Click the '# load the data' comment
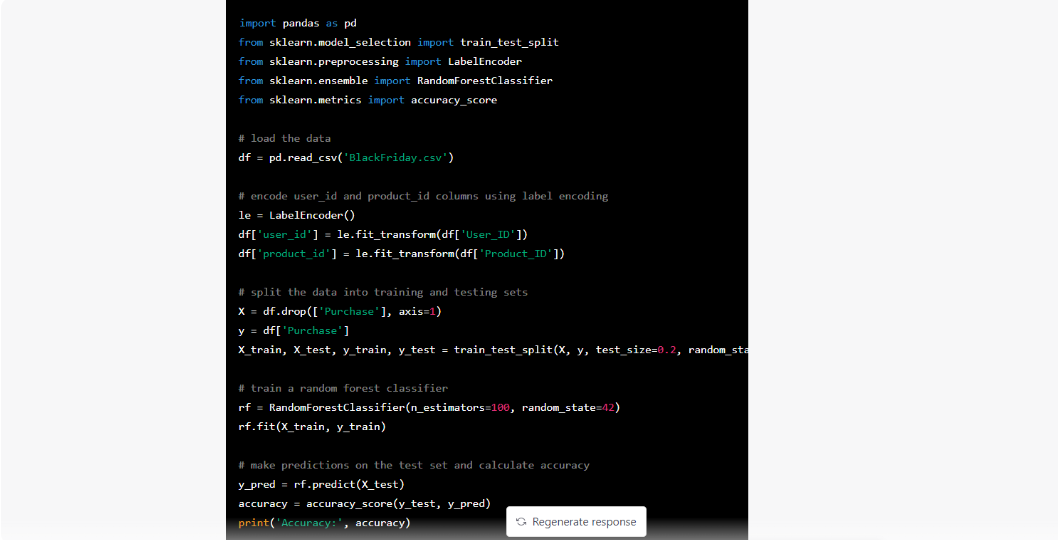Viewport: 1058px width, 540px height. 284,138
